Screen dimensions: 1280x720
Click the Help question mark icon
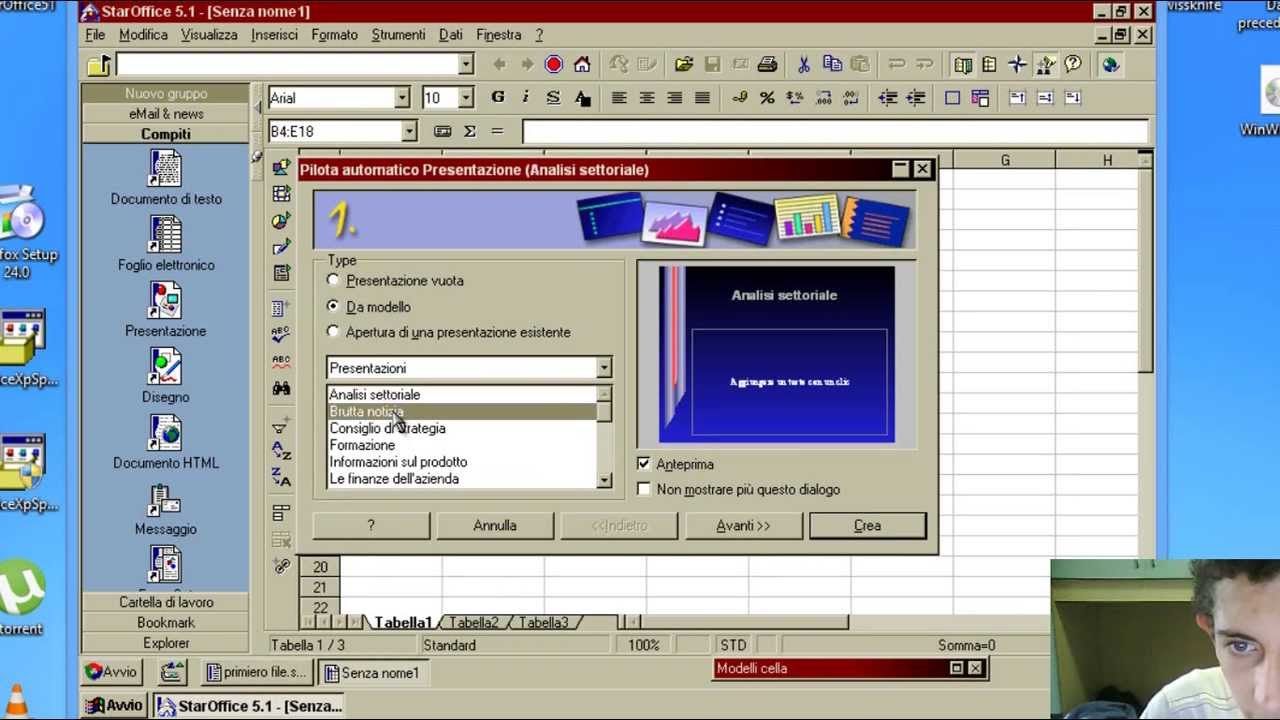click(x=1073, y=65)
